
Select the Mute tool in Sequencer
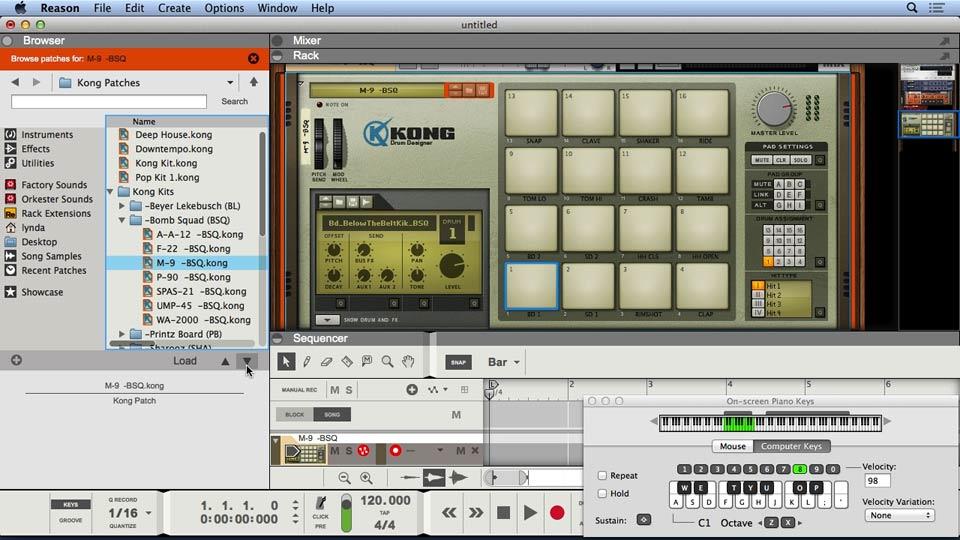pos(367,361)
